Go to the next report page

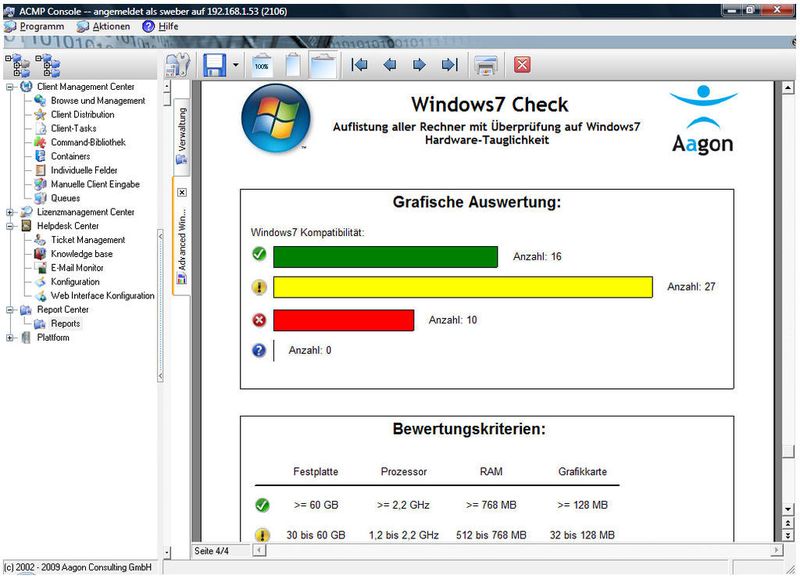click(x=419, y=65)
